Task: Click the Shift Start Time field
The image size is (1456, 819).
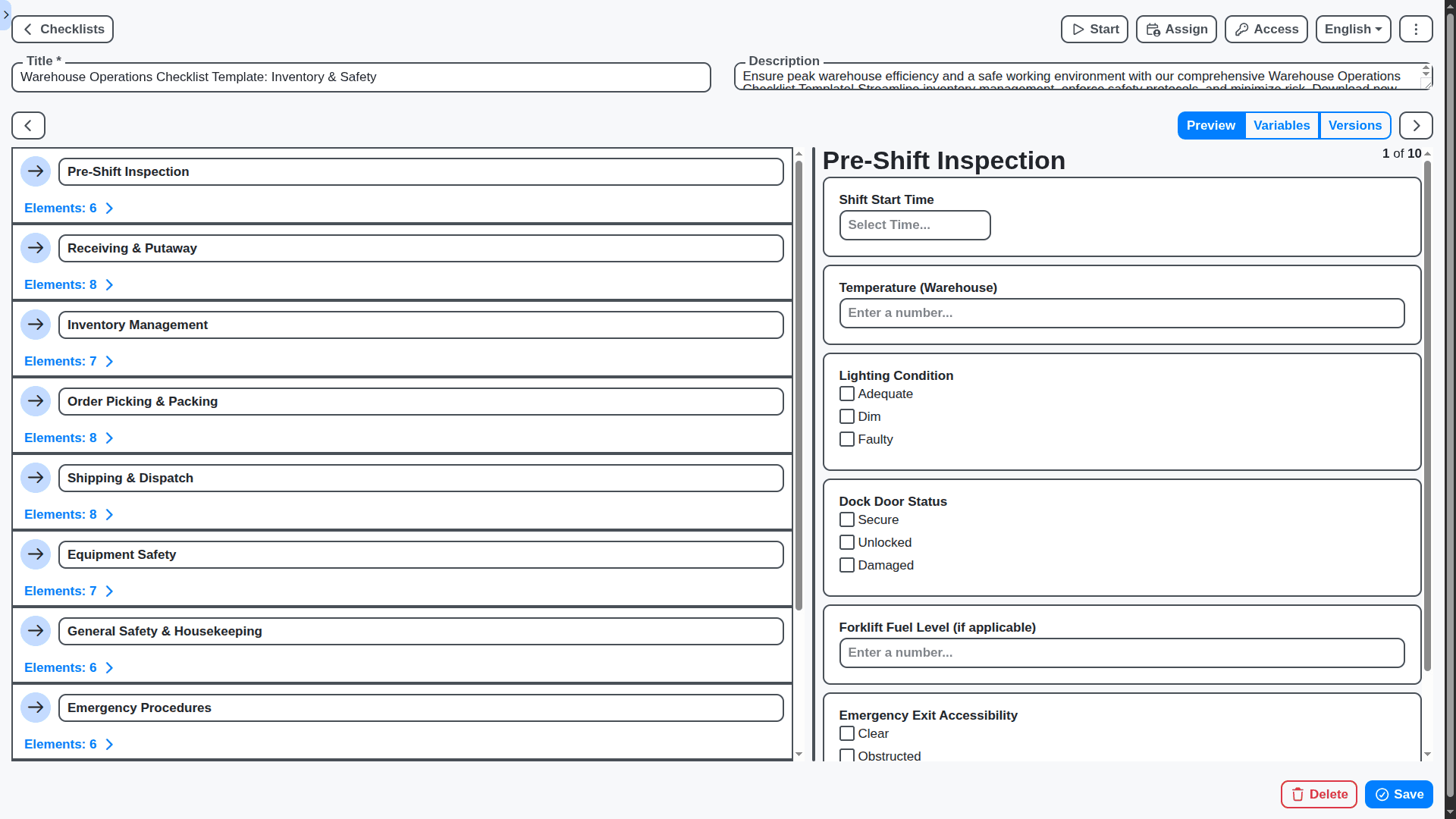Action: point(914,225)
